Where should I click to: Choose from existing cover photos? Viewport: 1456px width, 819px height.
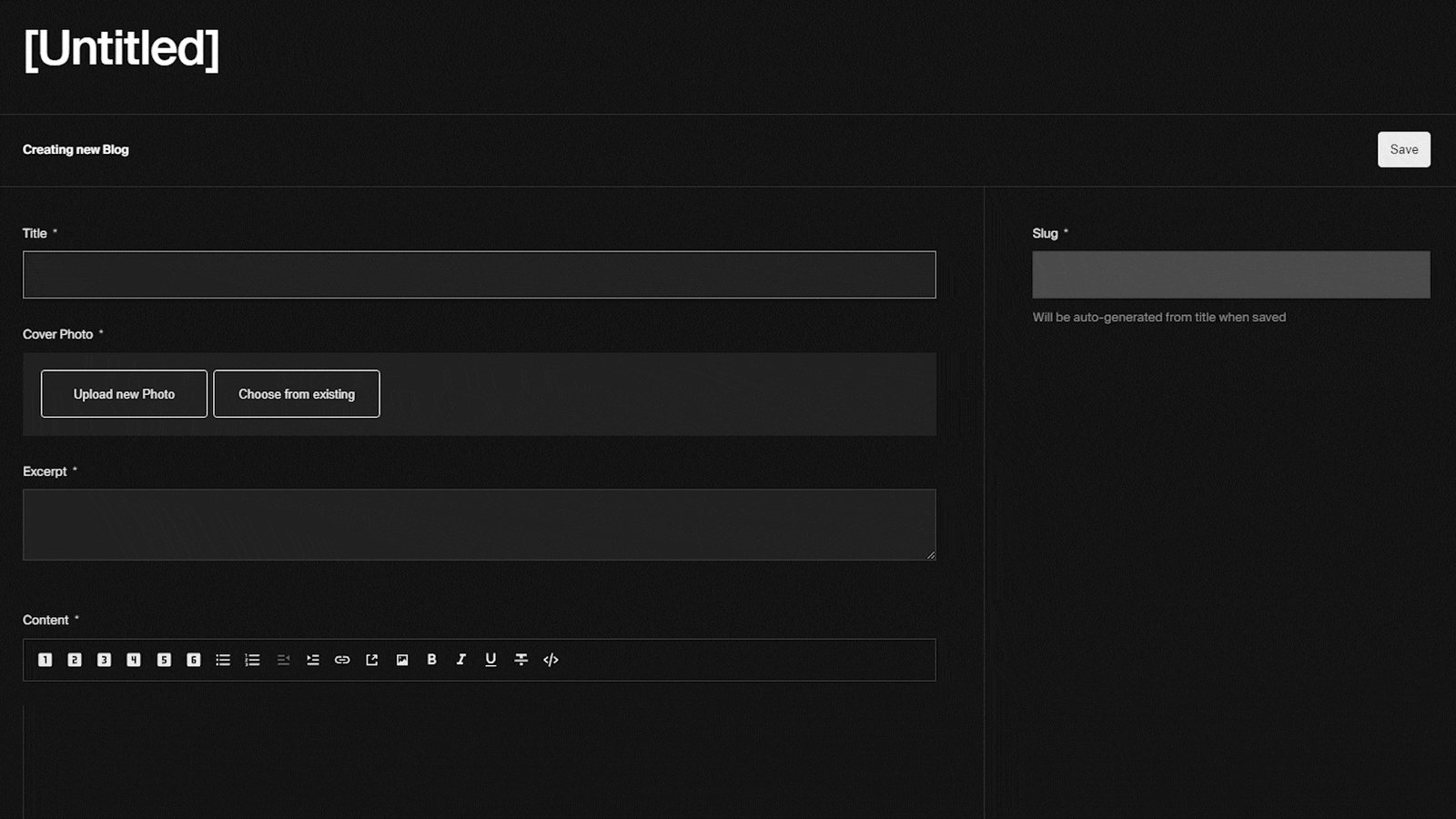[x=296, y=393]
